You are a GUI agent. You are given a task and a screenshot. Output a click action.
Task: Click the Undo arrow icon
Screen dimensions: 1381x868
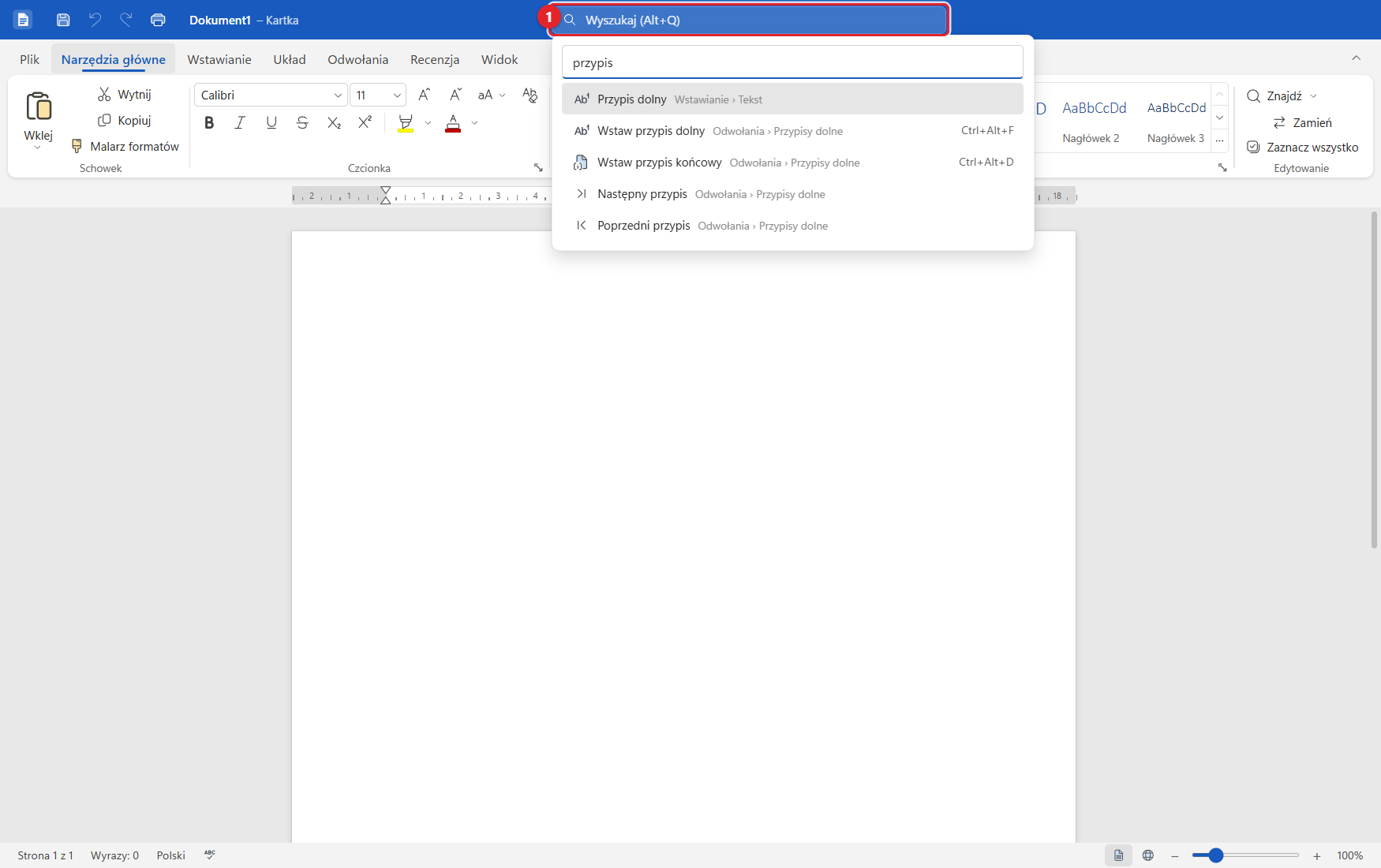pos(95,20)
